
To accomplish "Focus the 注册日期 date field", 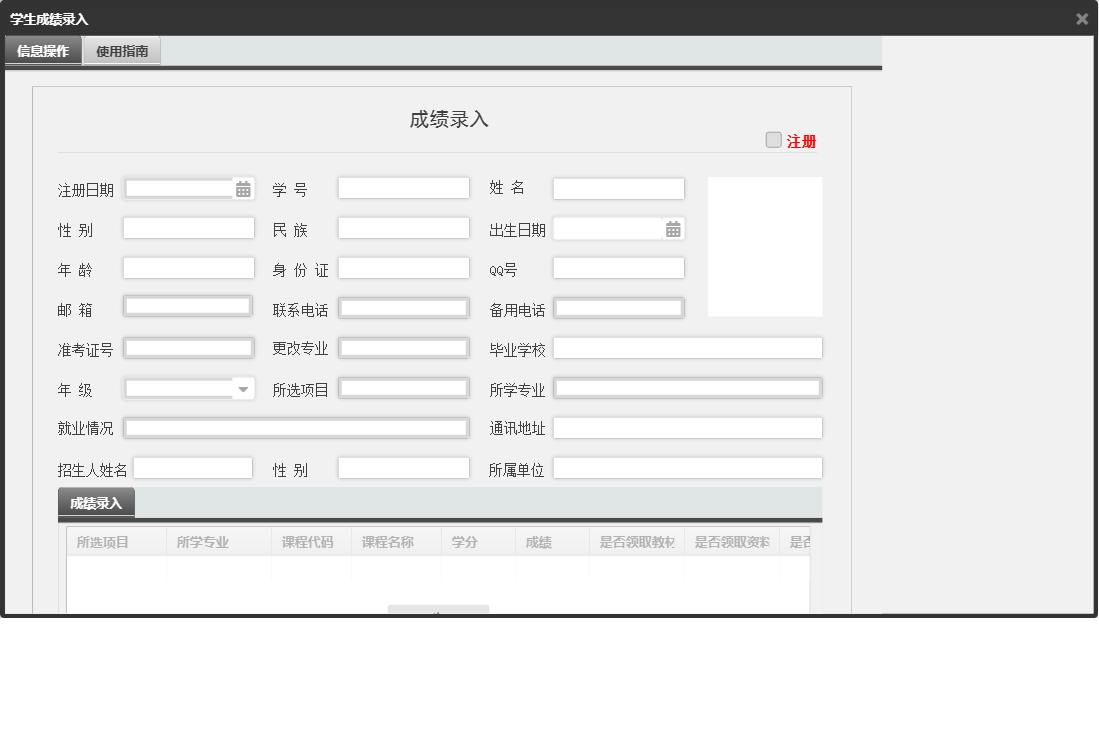I will (179, 188).
